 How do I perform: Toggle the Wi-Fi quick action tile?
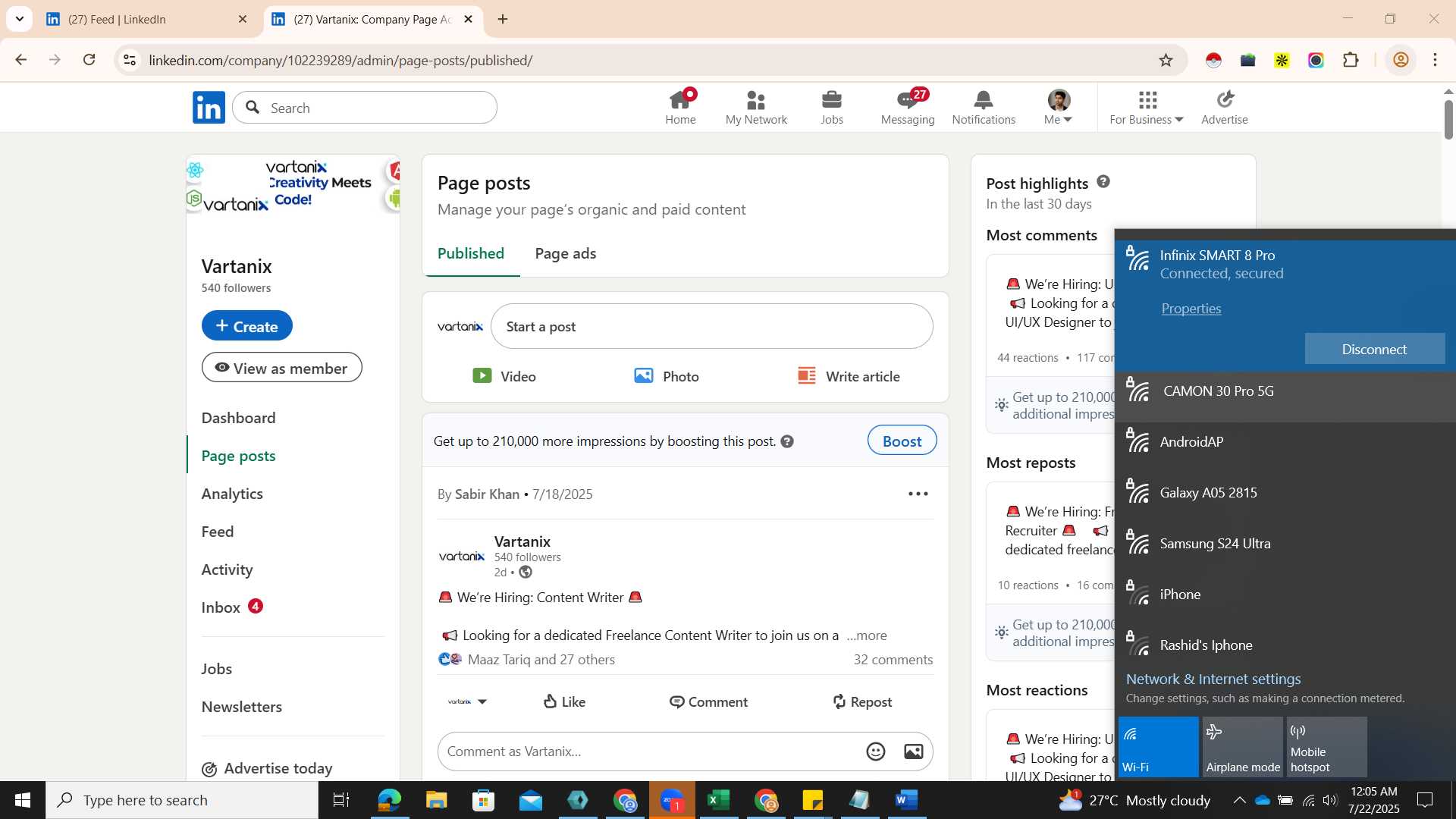click(1158, 747)
